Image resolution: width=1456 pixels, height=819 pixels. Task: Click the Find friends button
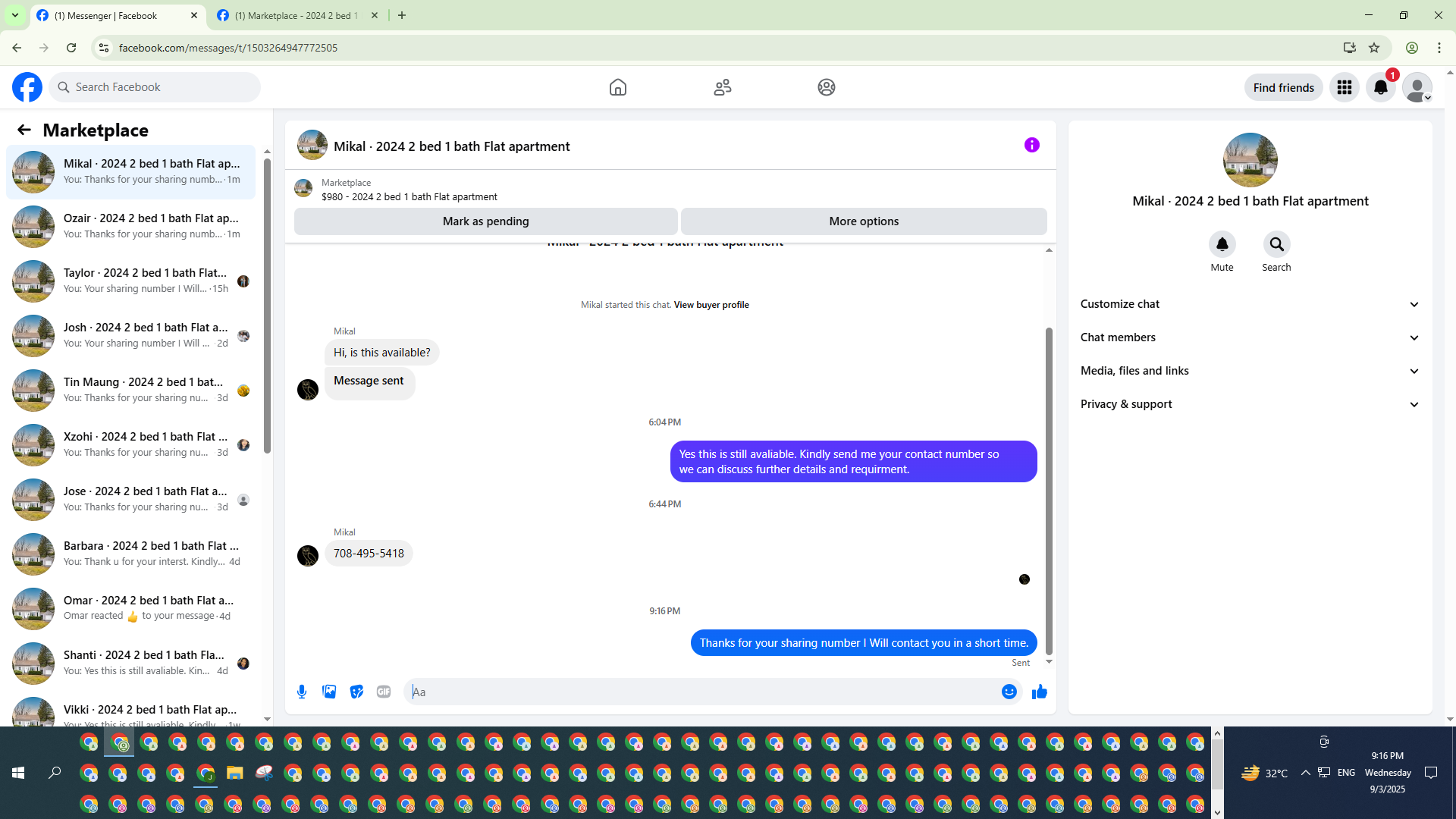tap(1284, 87)
